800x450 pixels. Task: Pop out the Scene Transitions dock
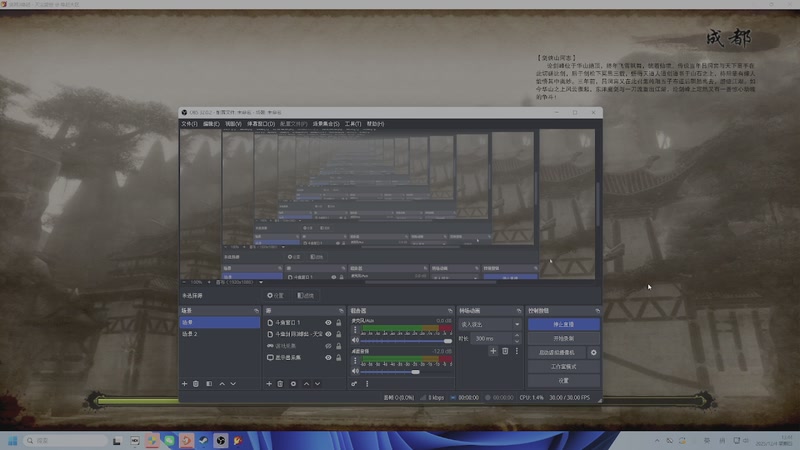[519, 311]
